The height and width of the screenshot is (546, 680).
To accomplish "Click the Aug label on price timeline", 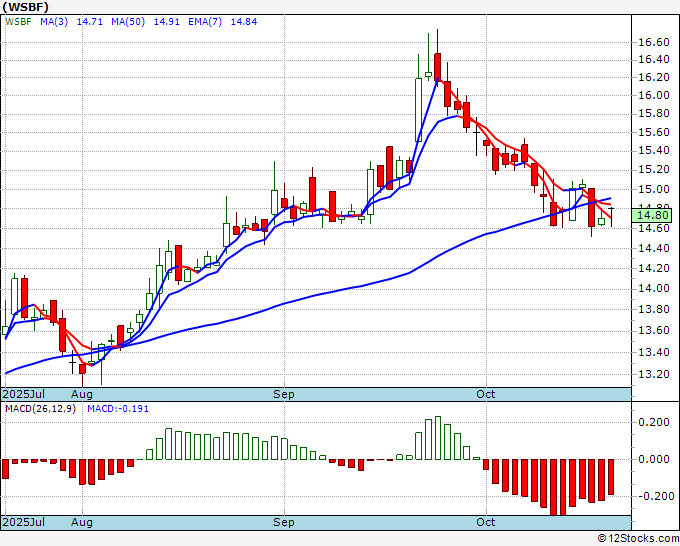I will pos(82,394).
